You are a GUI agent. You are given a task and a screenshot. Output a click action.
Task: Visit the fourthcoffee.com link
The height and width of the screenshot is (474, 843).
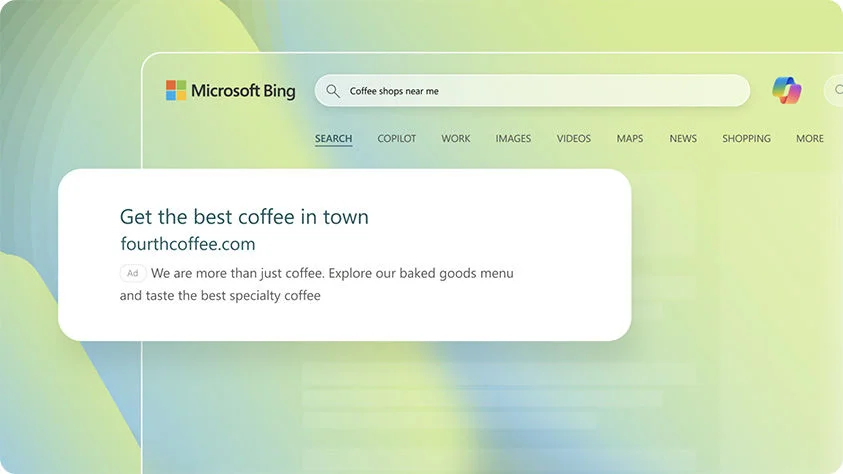(187, 243)
